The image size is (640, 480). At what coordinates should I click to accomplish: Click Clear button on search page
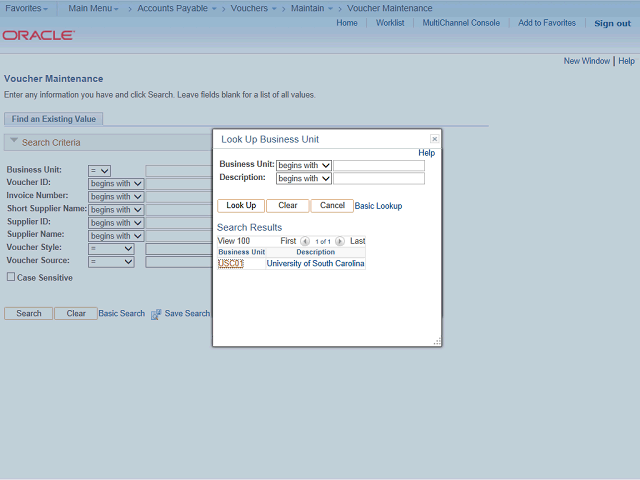pyautogui.click(x=76, y=313)
